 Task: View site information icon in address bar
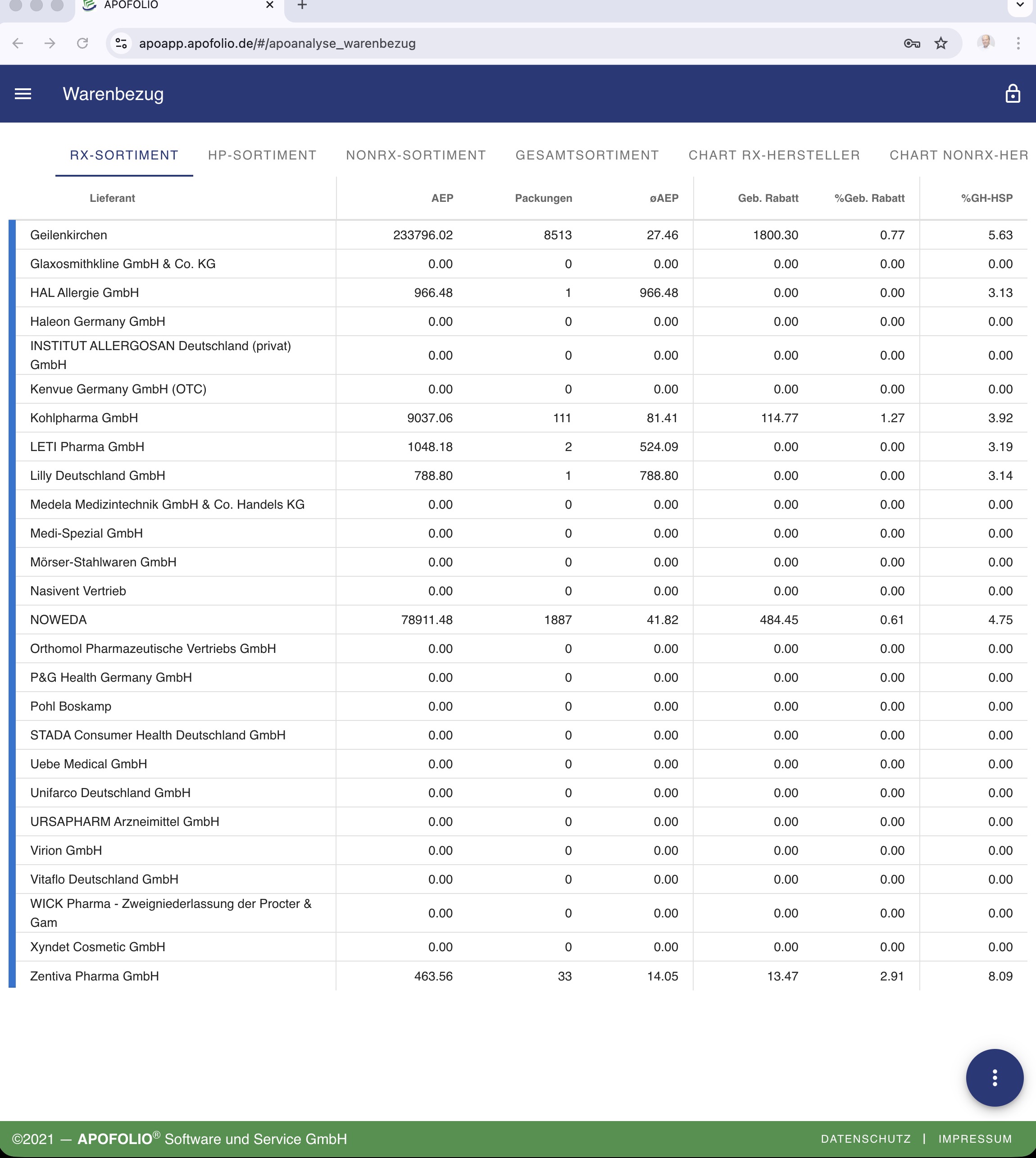tap(121, 43)
